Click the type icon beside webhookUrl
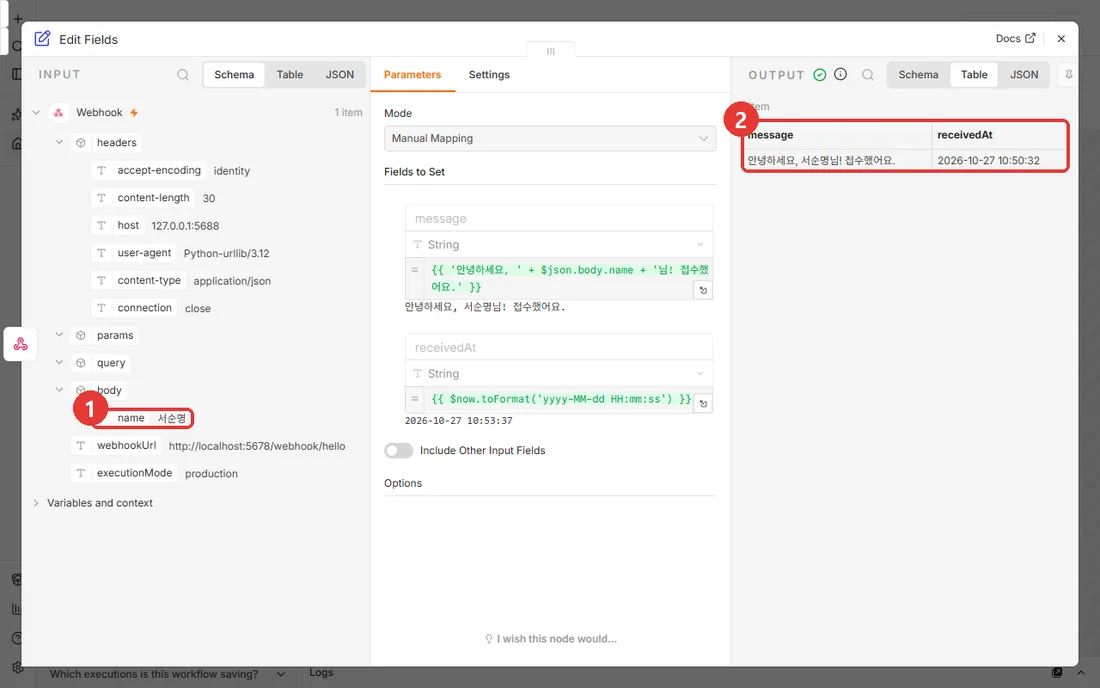Viewport: 1100px width, 688px height. [x=81, y=445]
